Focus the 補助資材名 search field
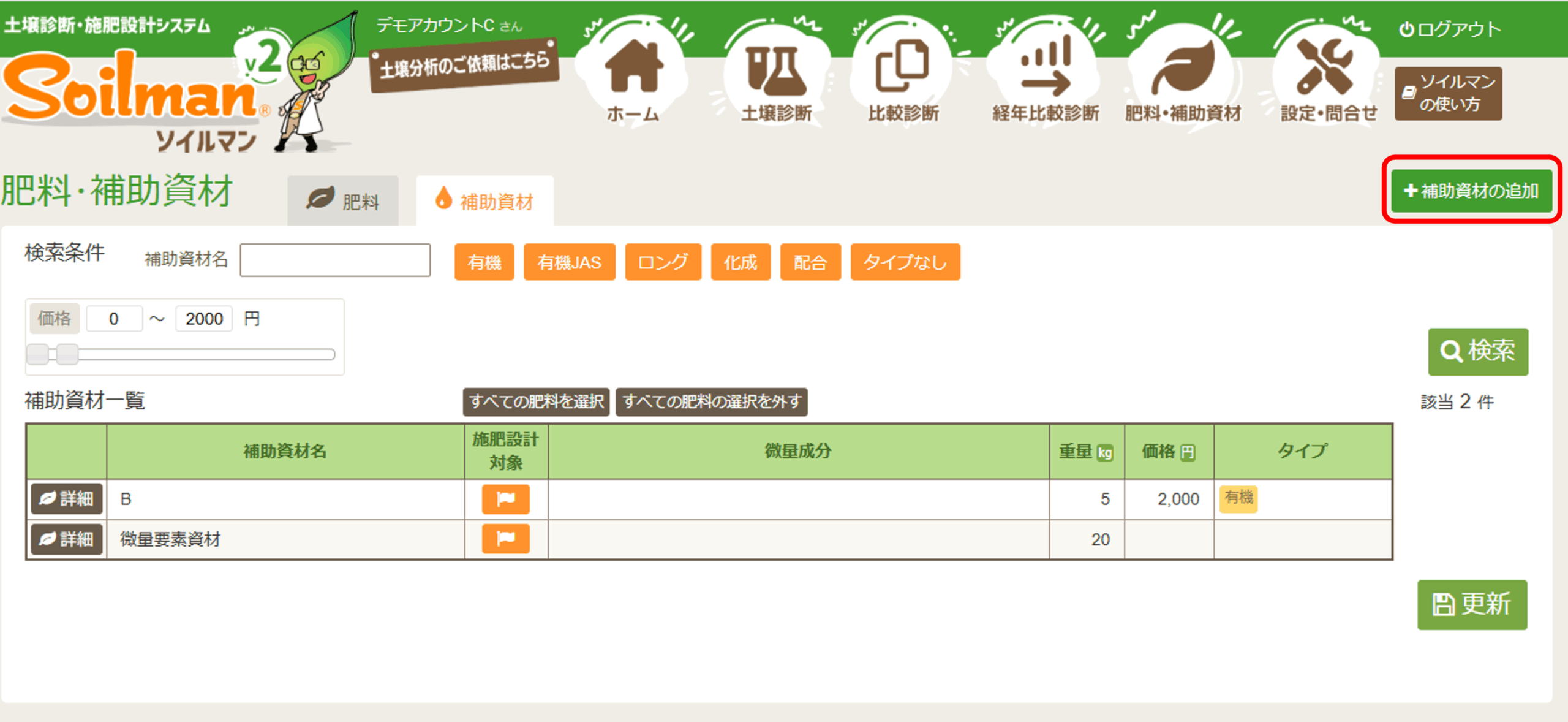This screenshot has width=1568, height=722. tap(335, 260)
